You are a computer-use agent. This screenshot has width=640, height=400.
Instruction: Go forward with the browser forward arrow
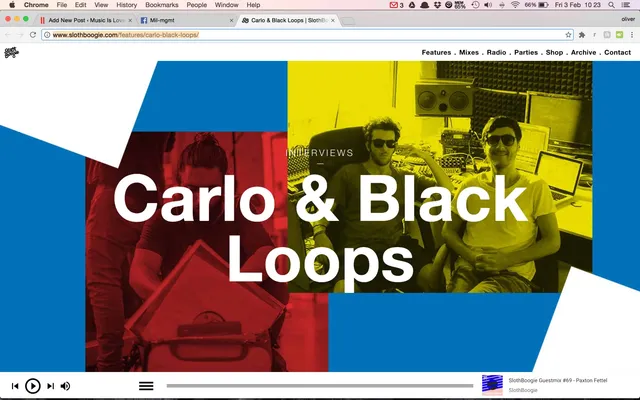pos(20,35)
